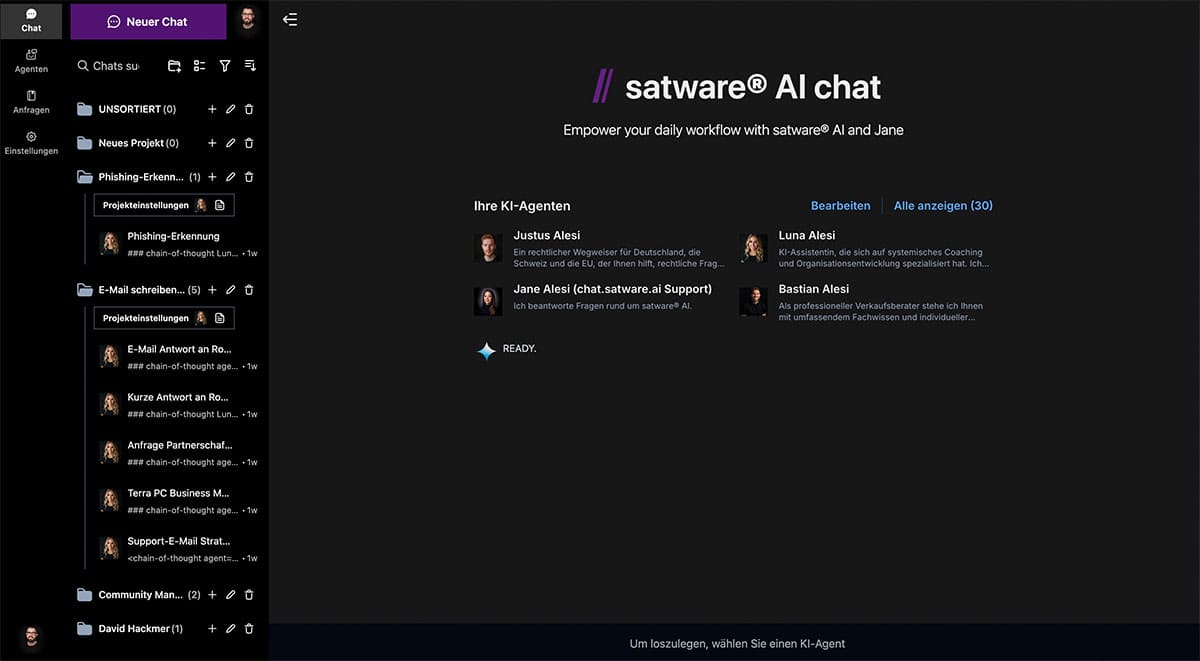
Task: Click the Bearbeiten link above the agents
Action: 840,205
